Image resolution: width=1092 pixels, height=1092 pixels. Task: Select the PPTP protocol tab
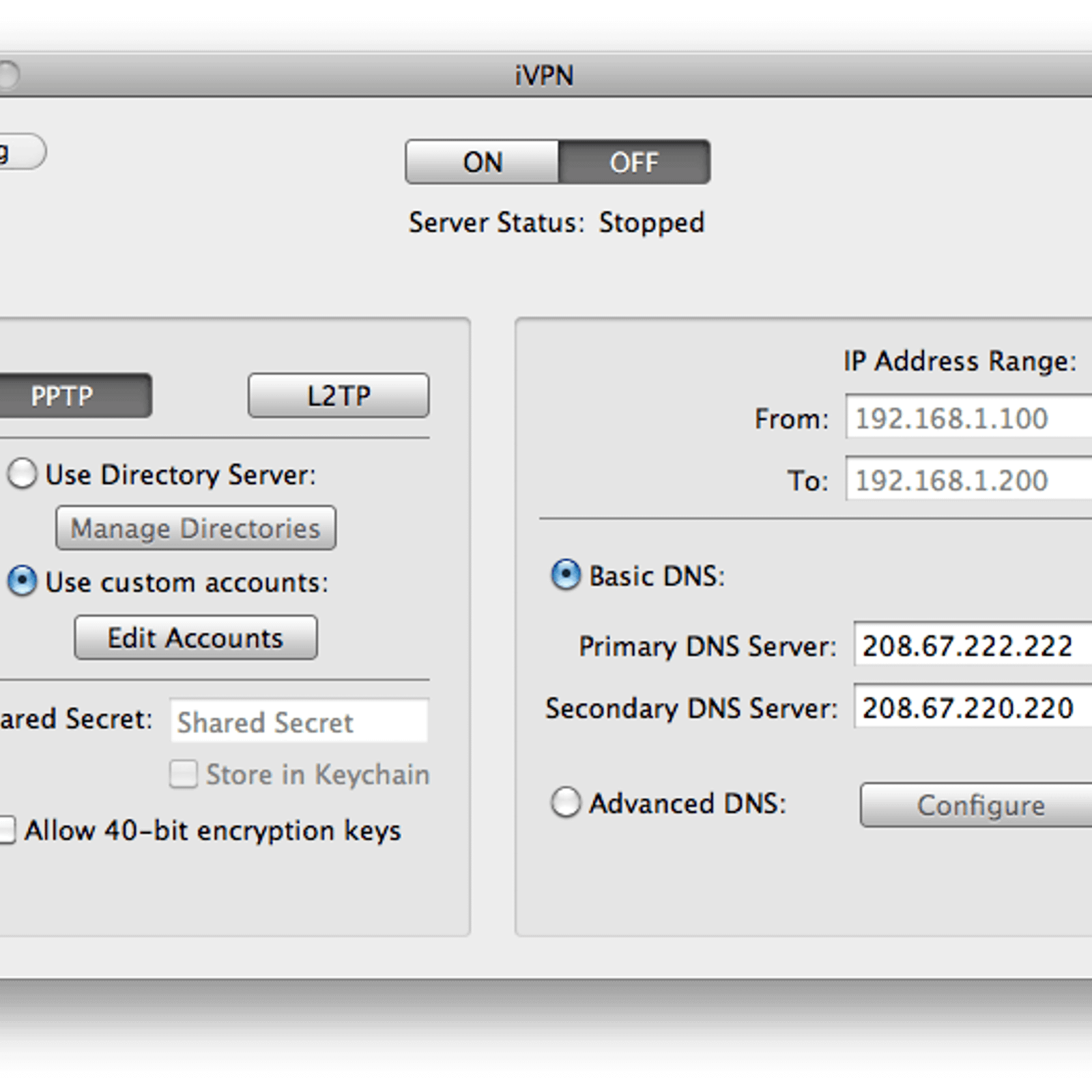pos(75,396)
